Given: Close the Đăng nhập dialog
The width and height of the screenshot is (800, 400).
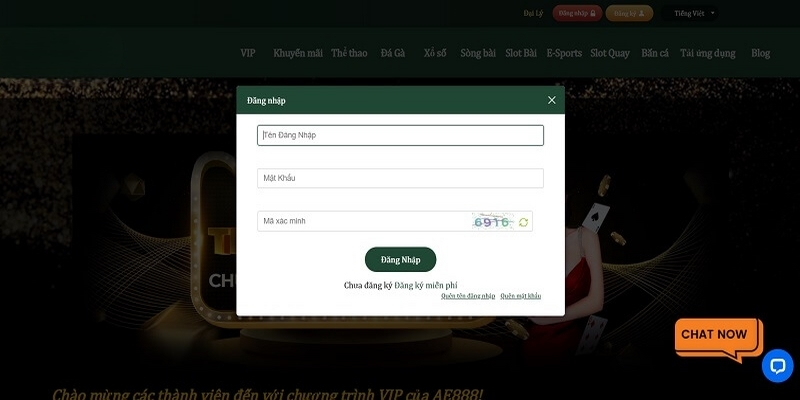Looking at the screenshot, I should pyautogui.click(x=552, y=101).
